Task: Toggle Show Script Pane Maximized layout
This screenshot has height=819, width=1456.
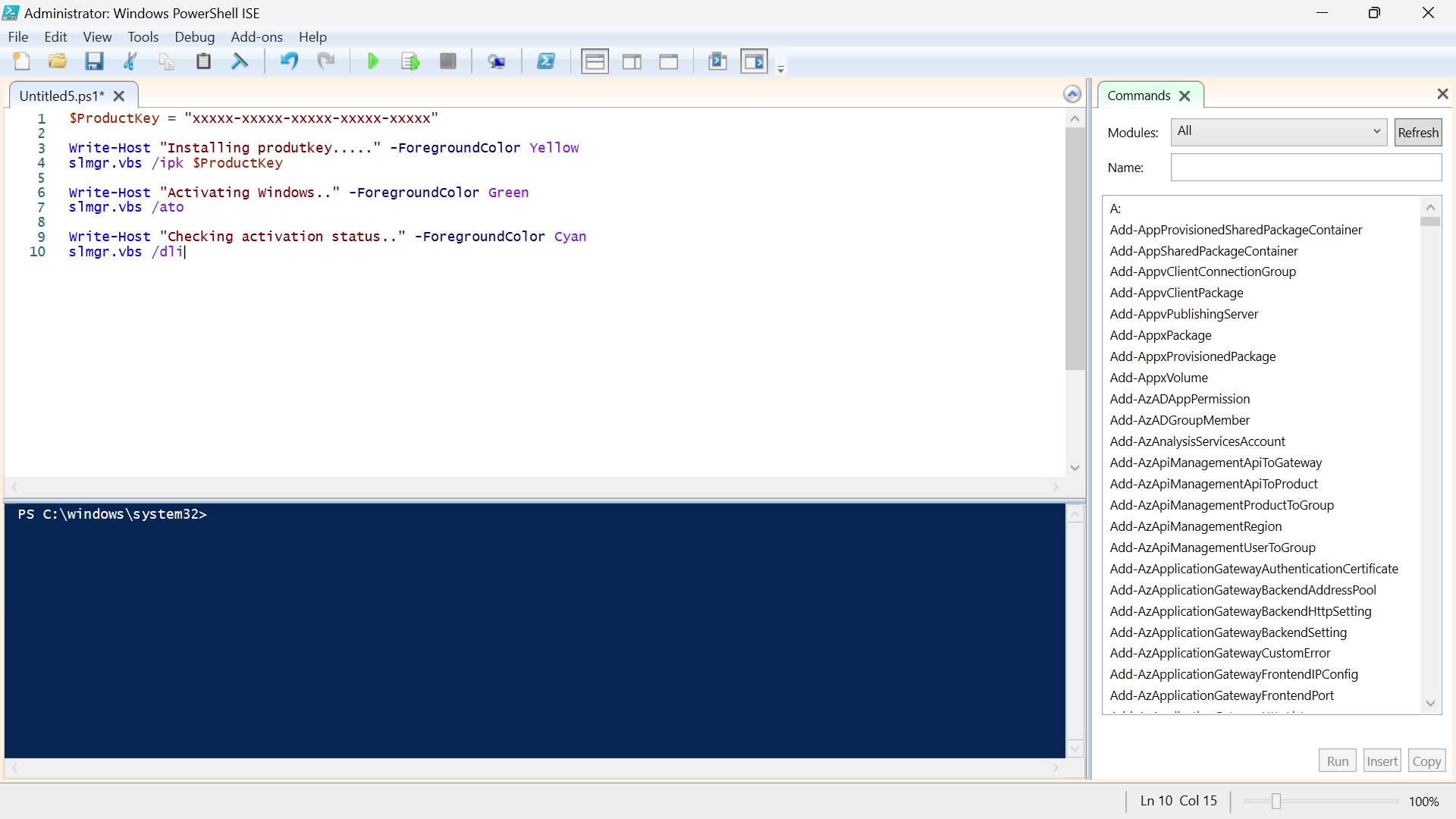Action: point(670,61)
